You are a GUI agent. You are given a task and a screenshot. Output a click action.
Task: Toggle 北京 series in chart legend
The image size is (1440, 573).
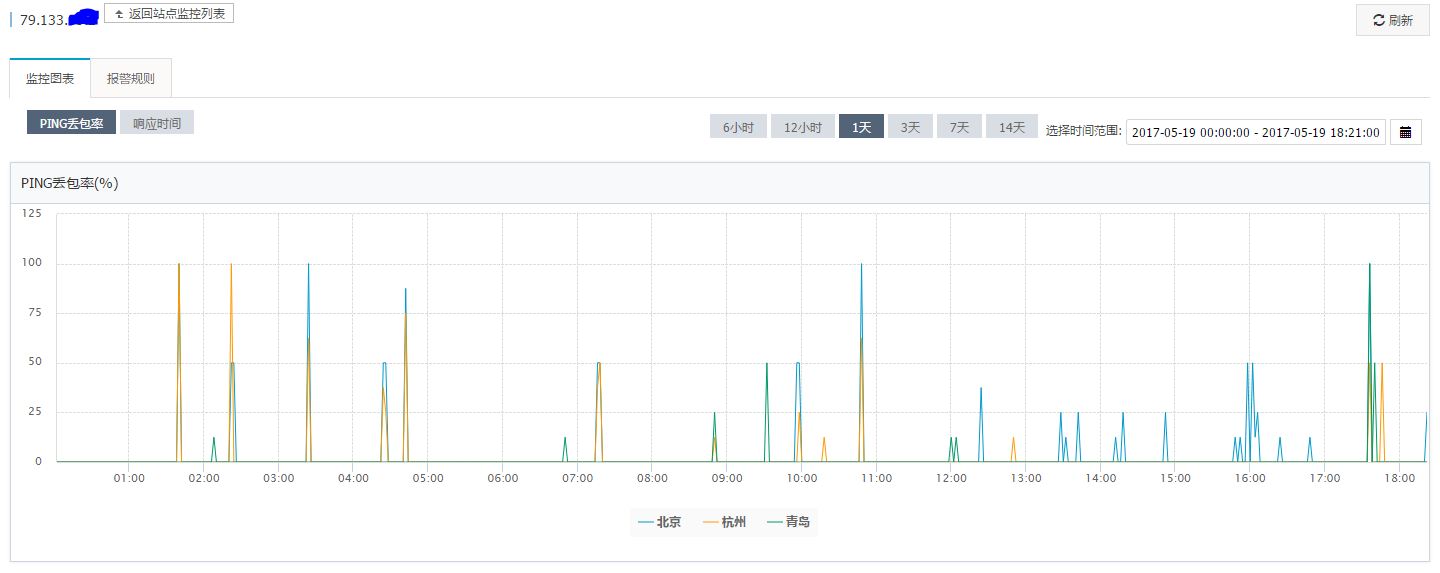660,522
